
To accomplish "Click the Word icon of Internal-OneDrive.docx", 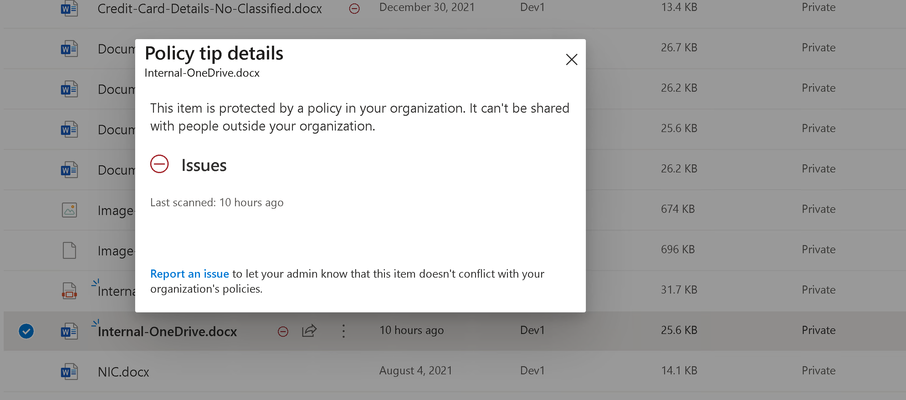I will click(x=69, y=331).
